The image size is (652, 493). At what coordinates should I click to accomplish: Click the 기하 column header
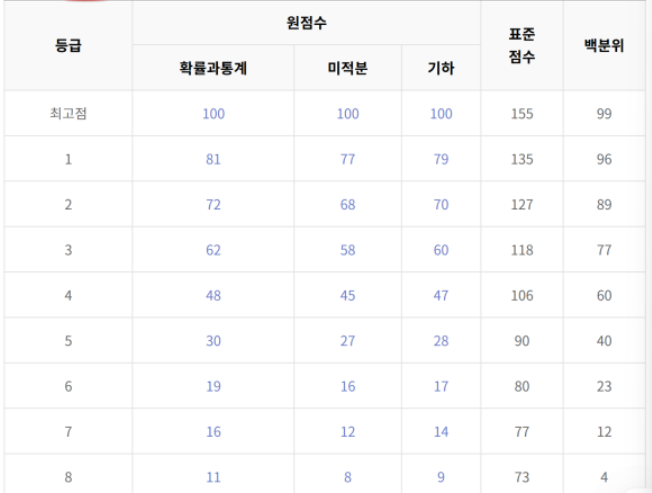(441, 68)
